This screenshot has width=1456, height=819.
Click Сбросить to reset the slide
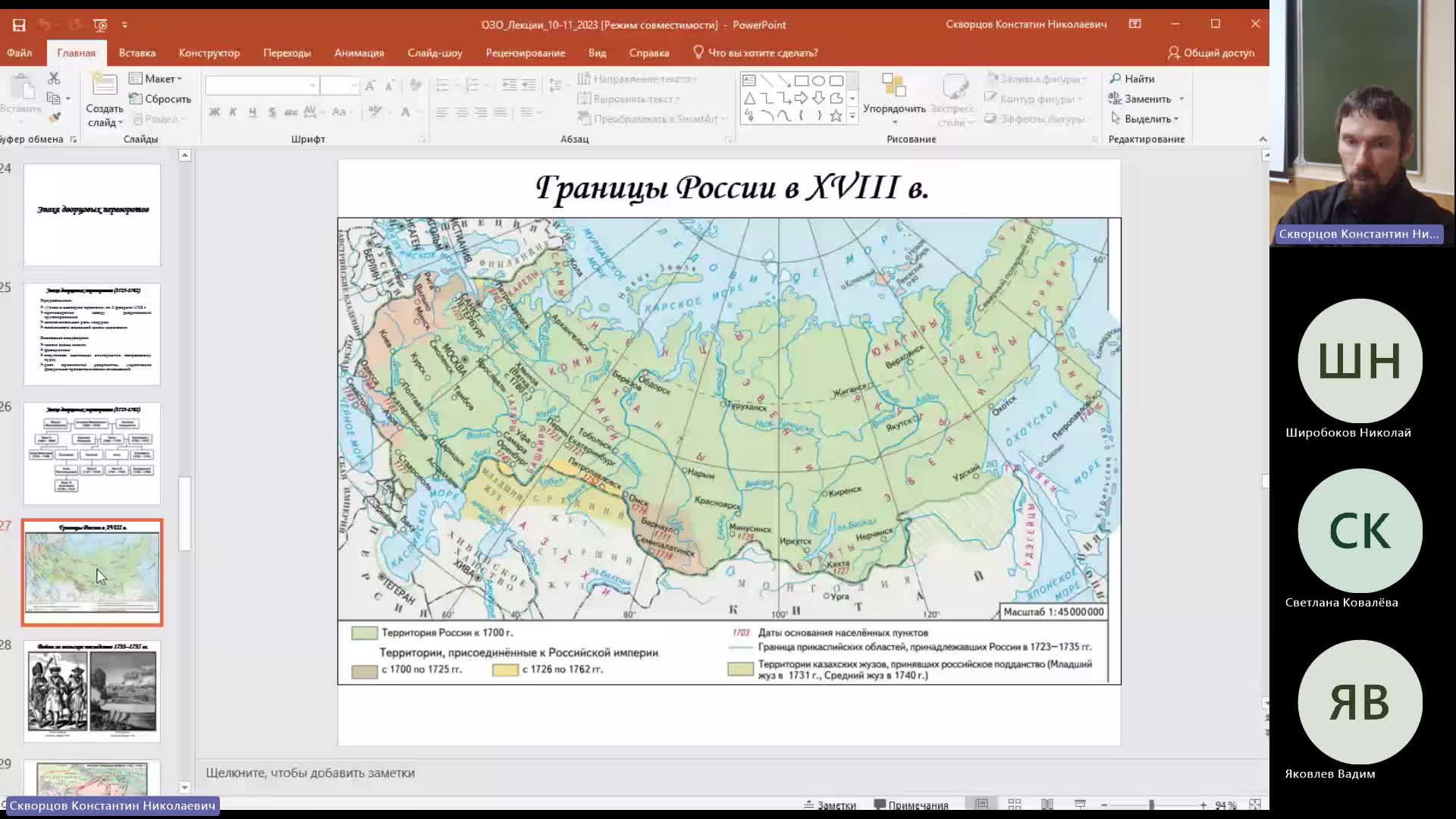tap(160, 99)
